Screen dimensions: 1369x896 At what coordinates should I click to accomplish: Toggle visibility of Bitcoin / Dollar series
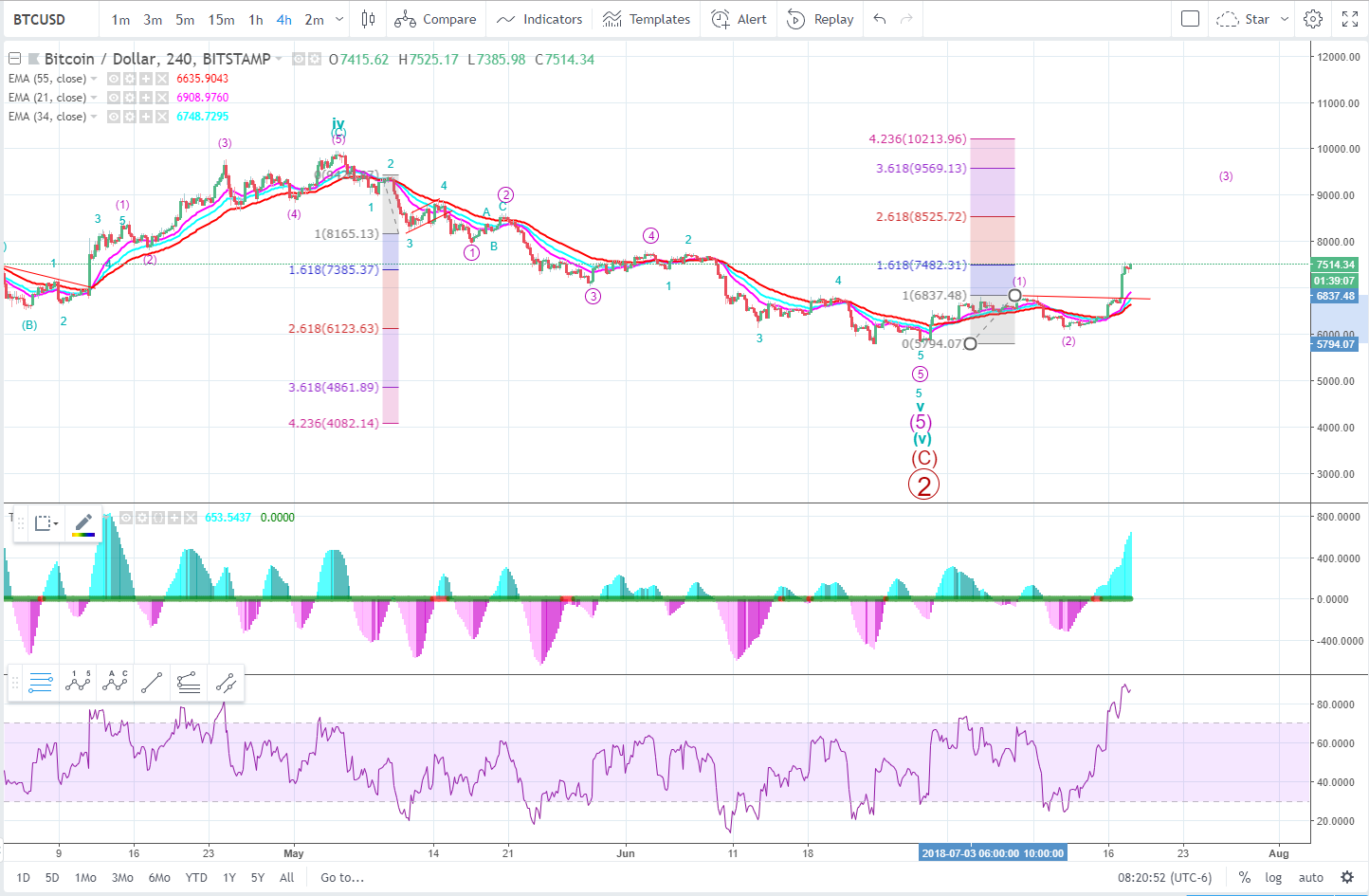[298, 59]
